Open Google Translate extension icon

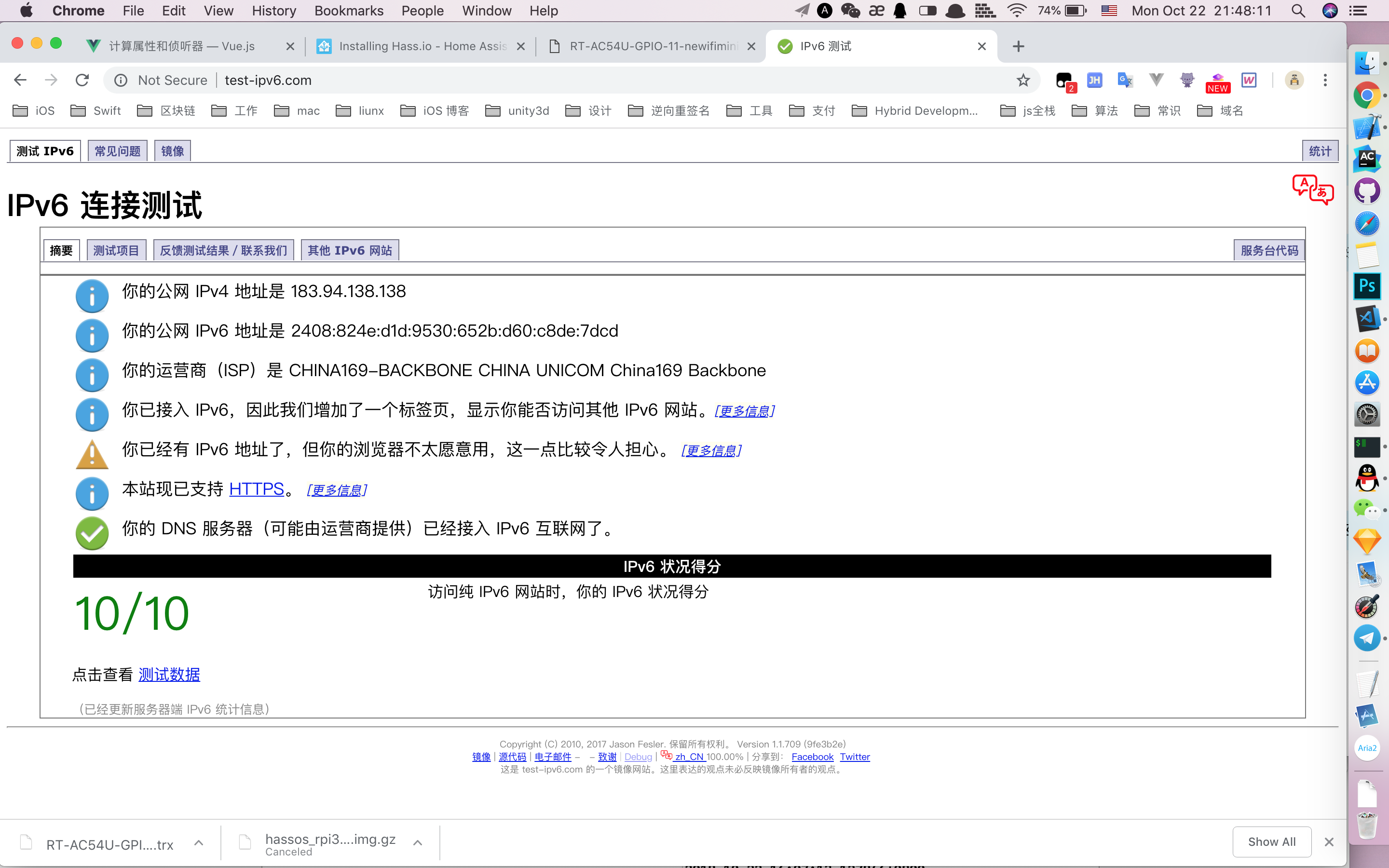pos(1125,81)
